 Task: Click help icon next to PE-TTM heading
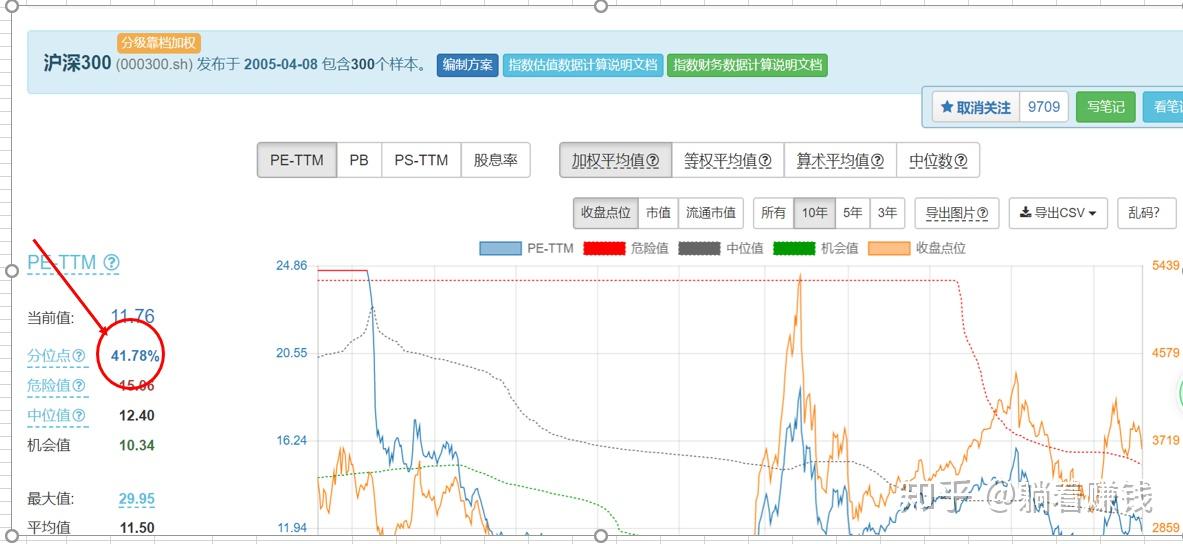(x=111, y=263)
